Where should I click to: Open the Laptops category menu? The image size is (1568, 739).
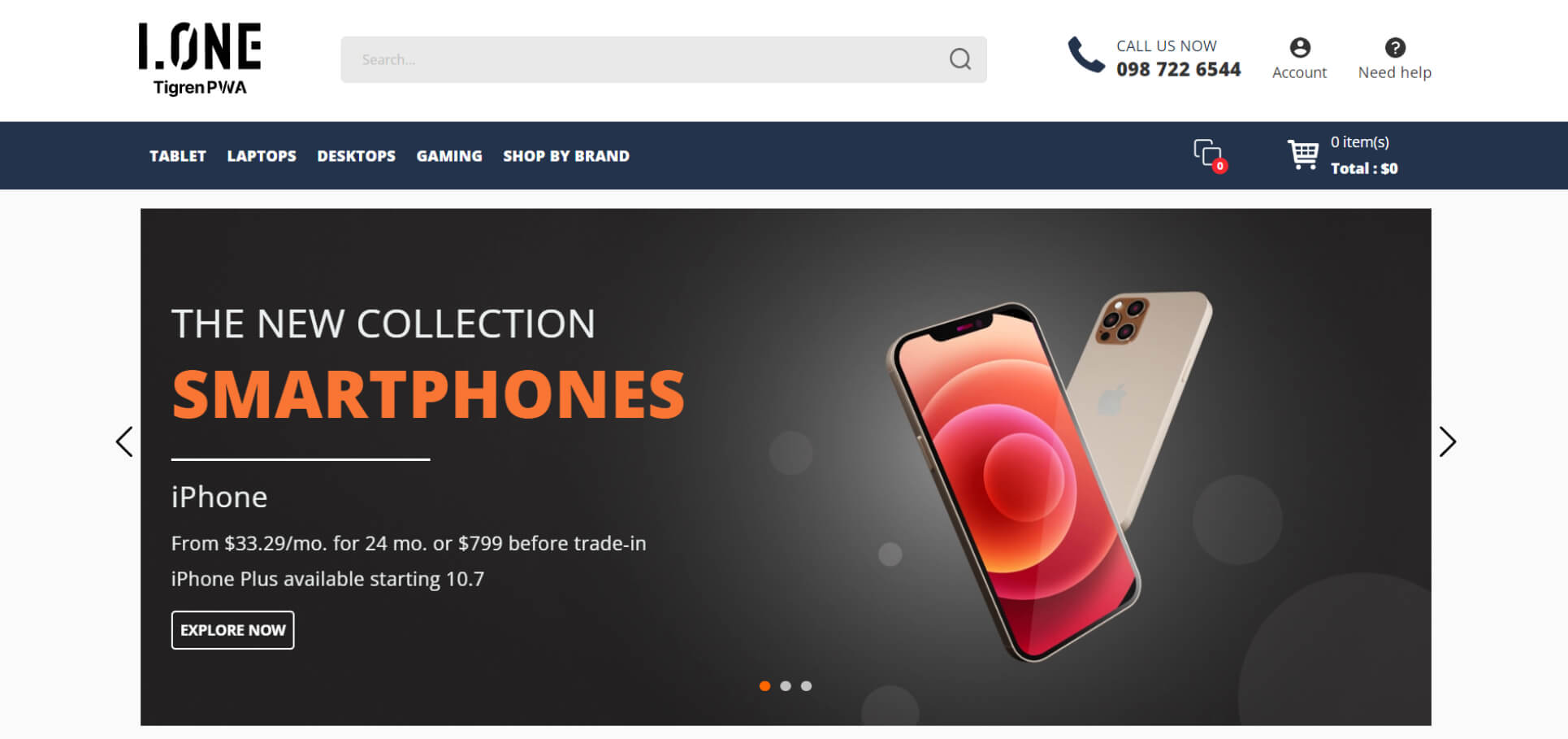click(262, 156)
